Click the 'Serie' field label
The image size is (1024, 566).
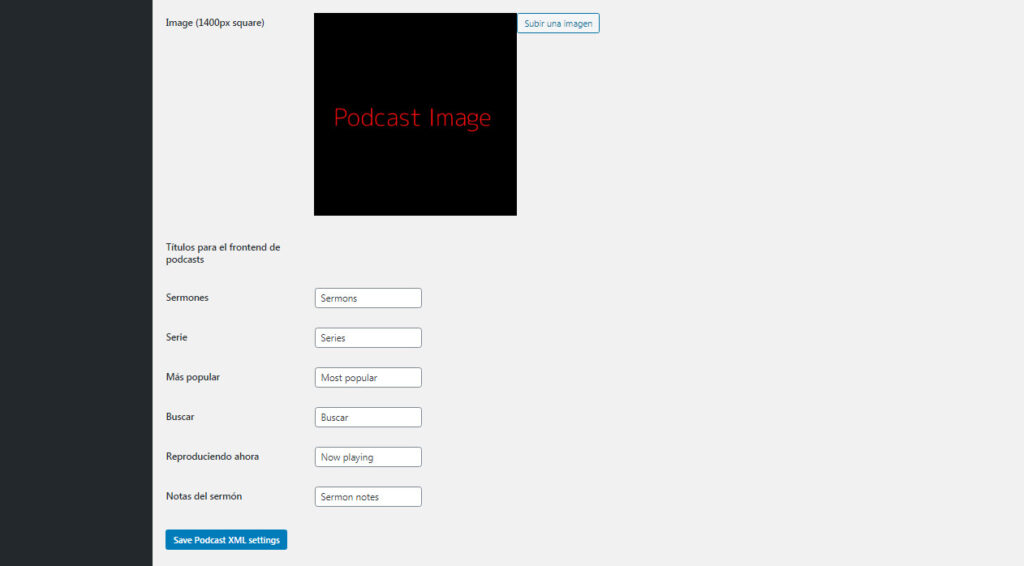pyautogui.click(x=177, y=338)
